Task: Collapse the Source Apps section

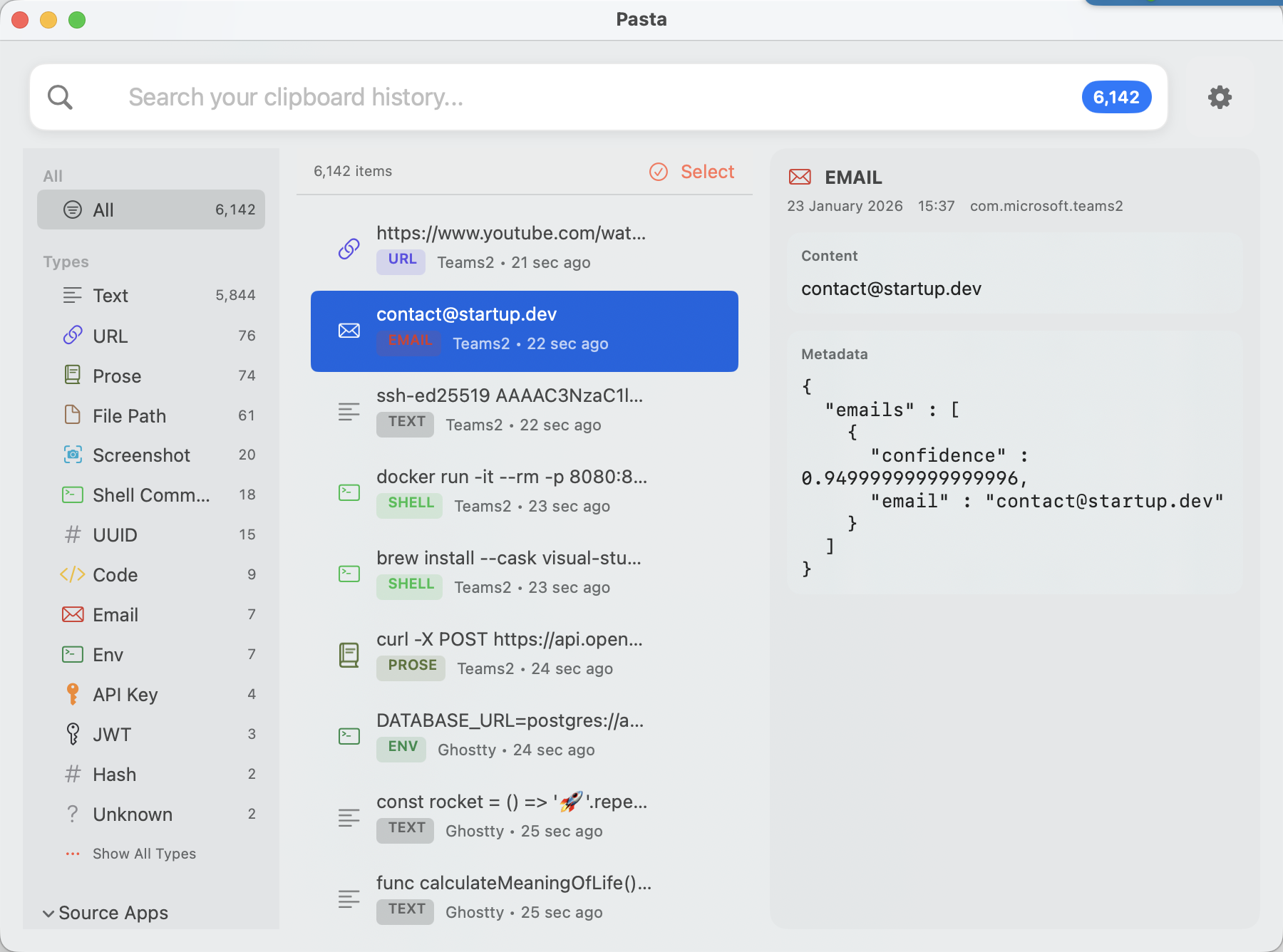Action: point(105,913)
